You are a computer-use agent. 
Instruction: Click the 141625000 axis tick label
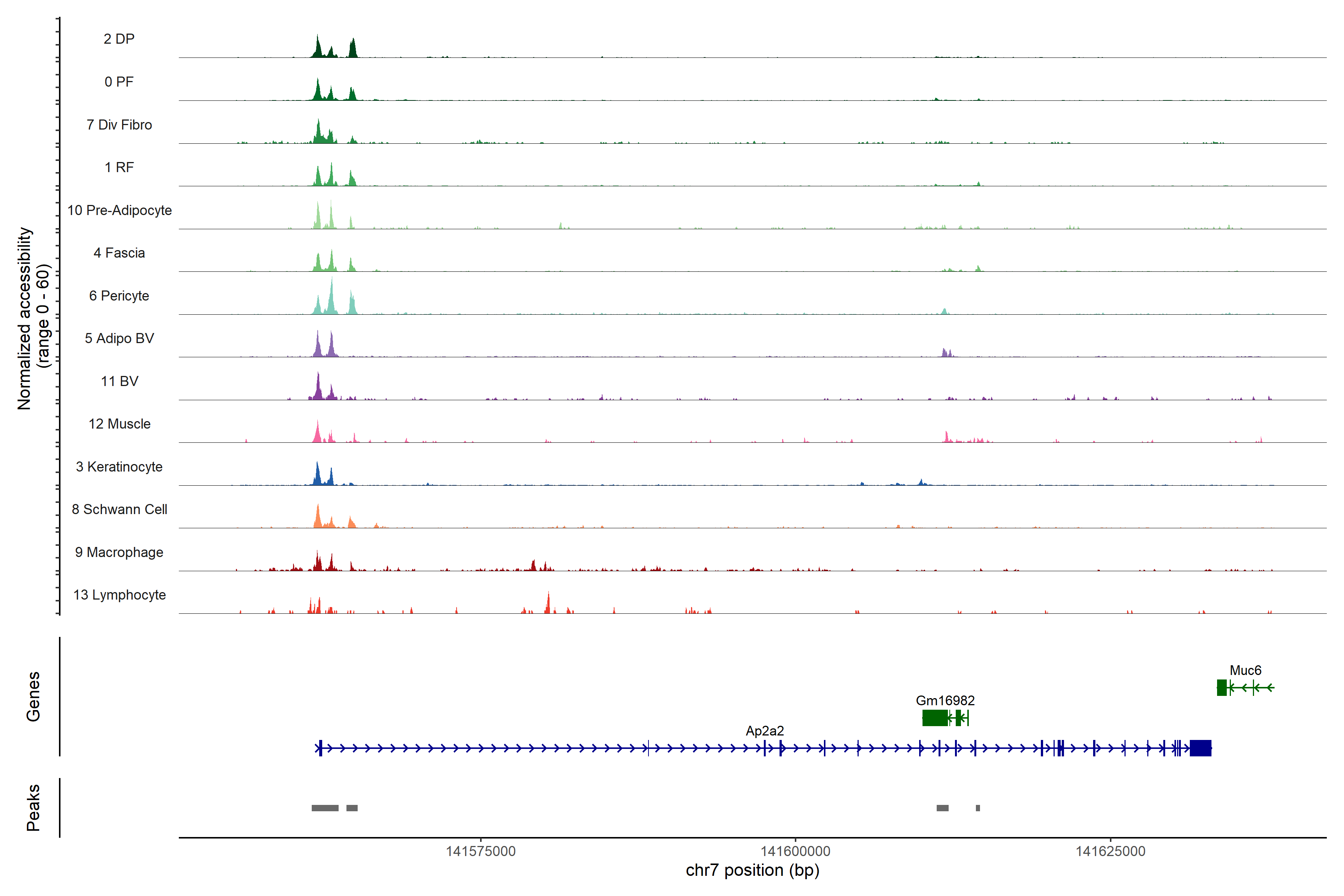pyautogui.click(x=1110, y=851)
